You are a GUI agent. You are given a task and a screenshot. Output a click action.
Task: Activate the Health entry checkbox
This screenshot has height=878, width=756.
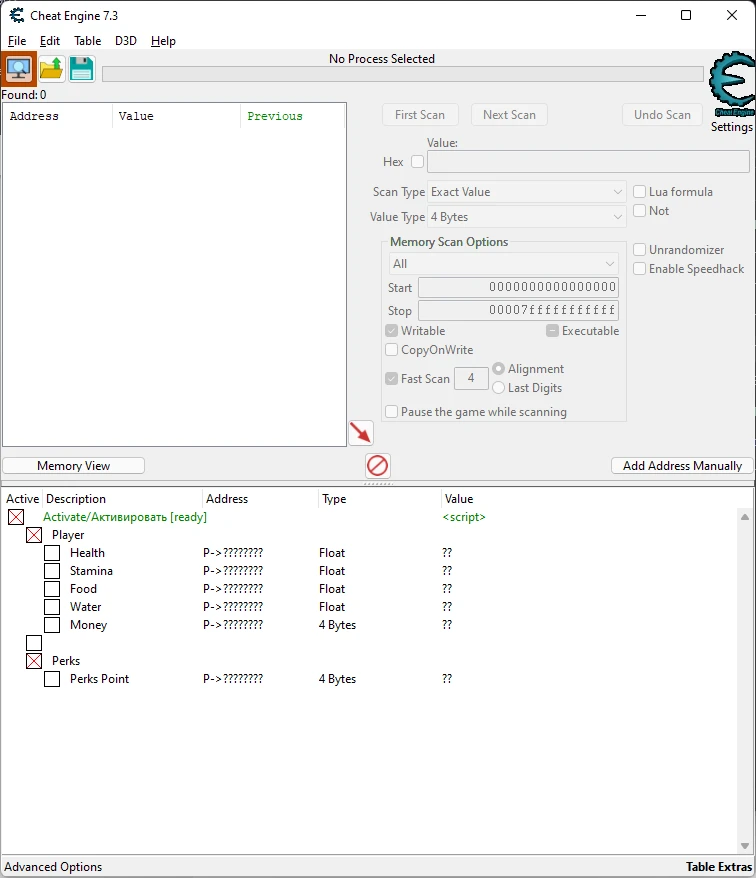pyautogui.click(x=52, y=553)
